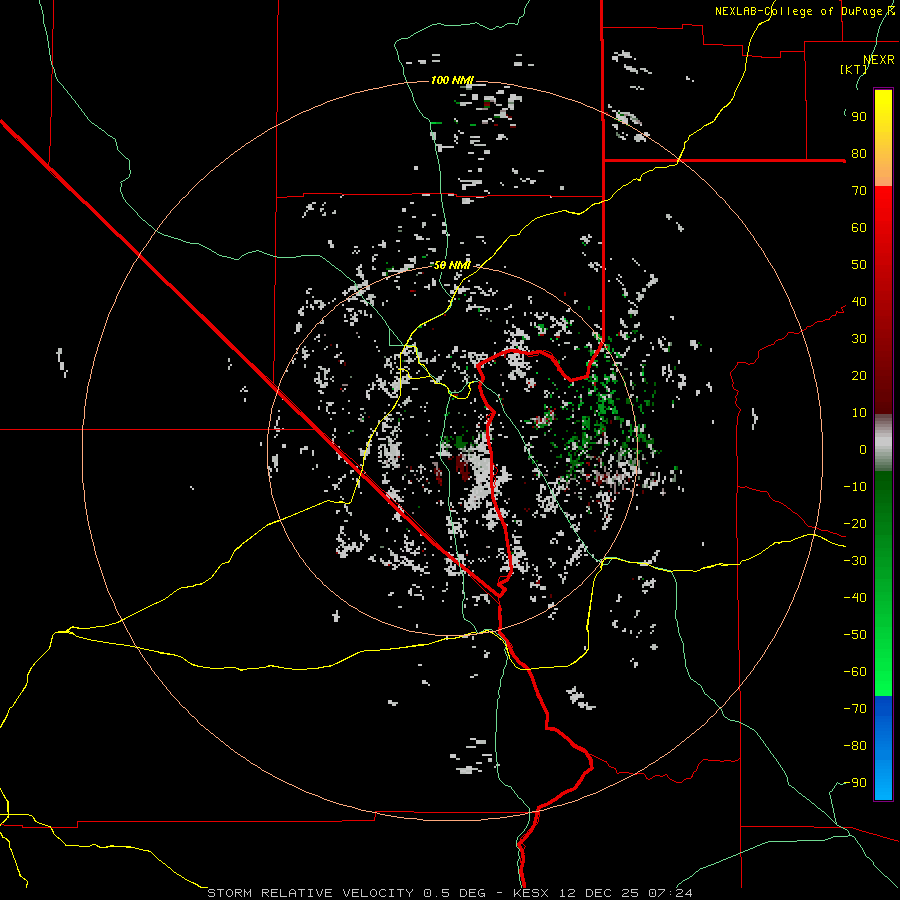Click the -80 value on the velocity scale
900x900 pixels.
click(855, 746)
